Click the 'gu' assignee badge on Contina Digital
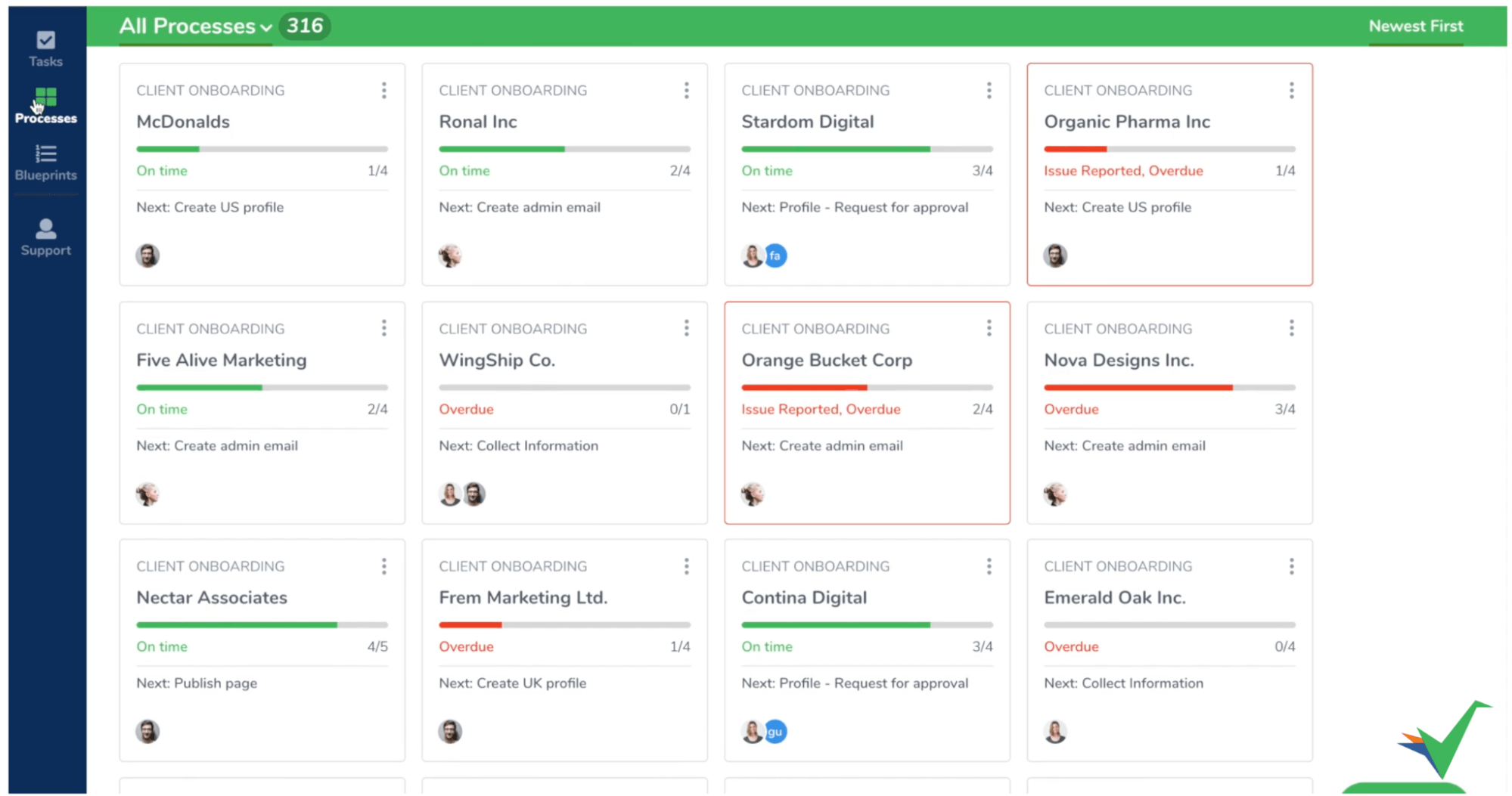This screenshot has width=1512, height=796. (775, 732)
